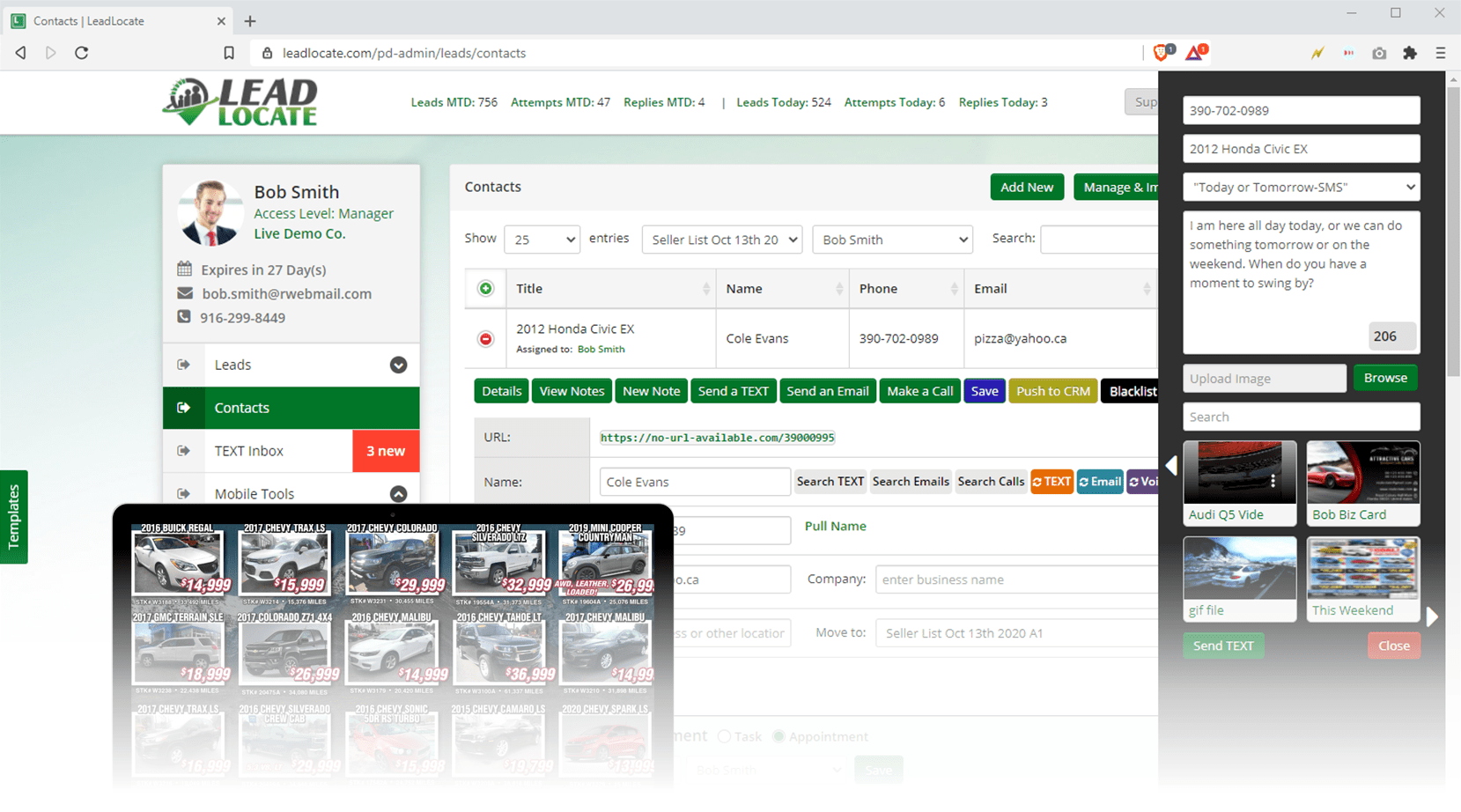Sort table by Phone column
The height and width of the screenshot is (812, 1461).
(x=905, y=289)
